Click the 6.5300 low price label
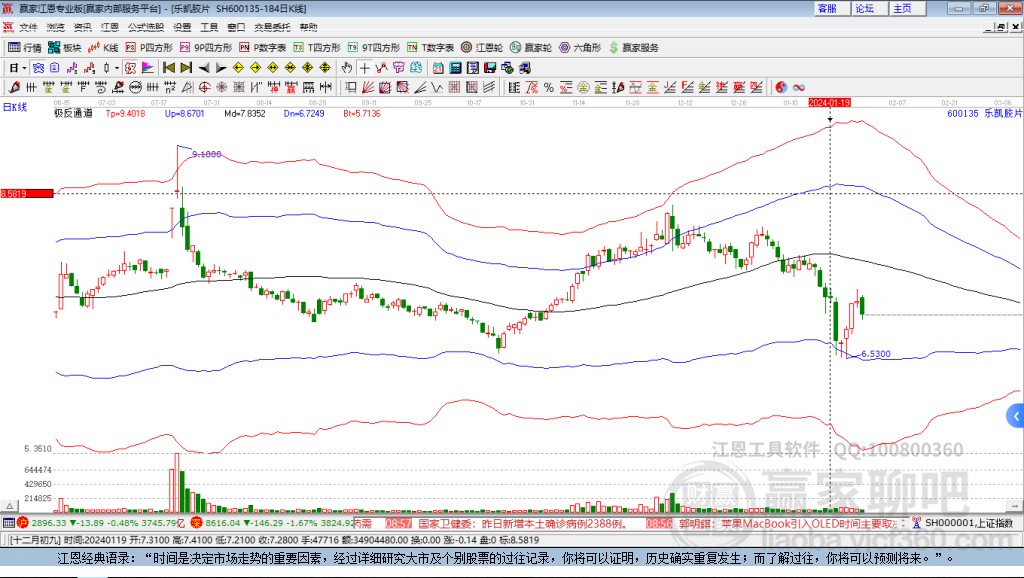The image size is (1024, 578). [876, 354]
